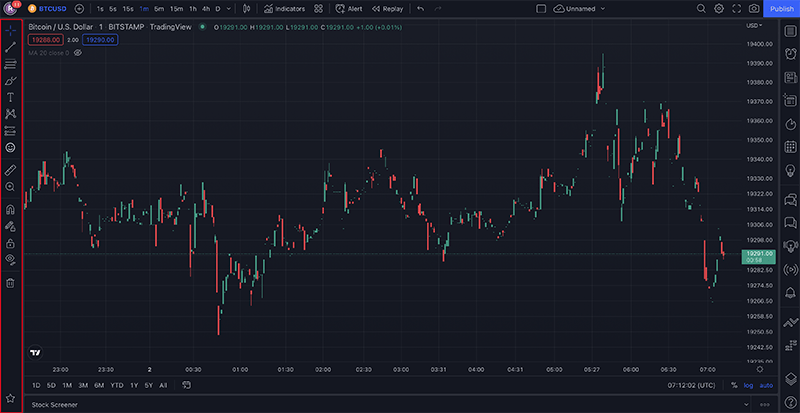Open the help question mark icon
Viewport: 800px width, 413px height.
[x=791, y=403]
